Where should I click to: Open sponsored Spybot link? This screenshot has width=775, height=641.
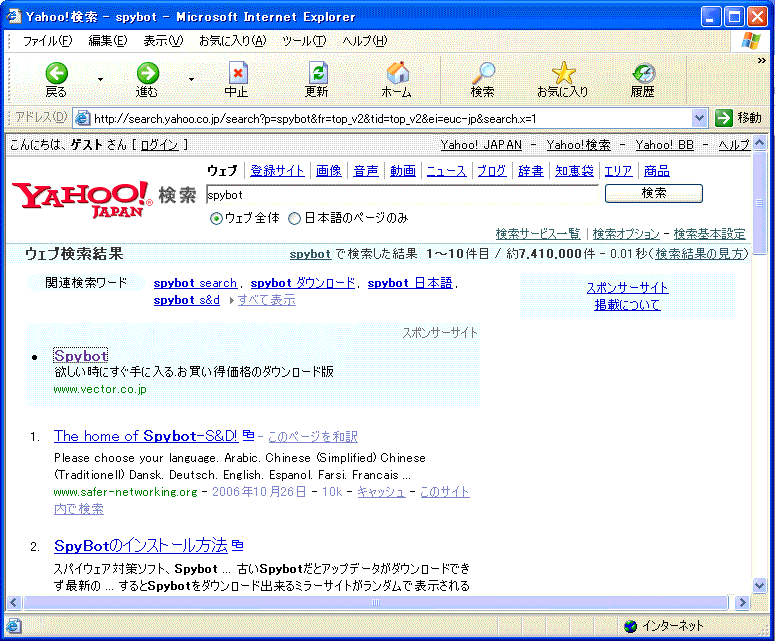pos(81,356)
